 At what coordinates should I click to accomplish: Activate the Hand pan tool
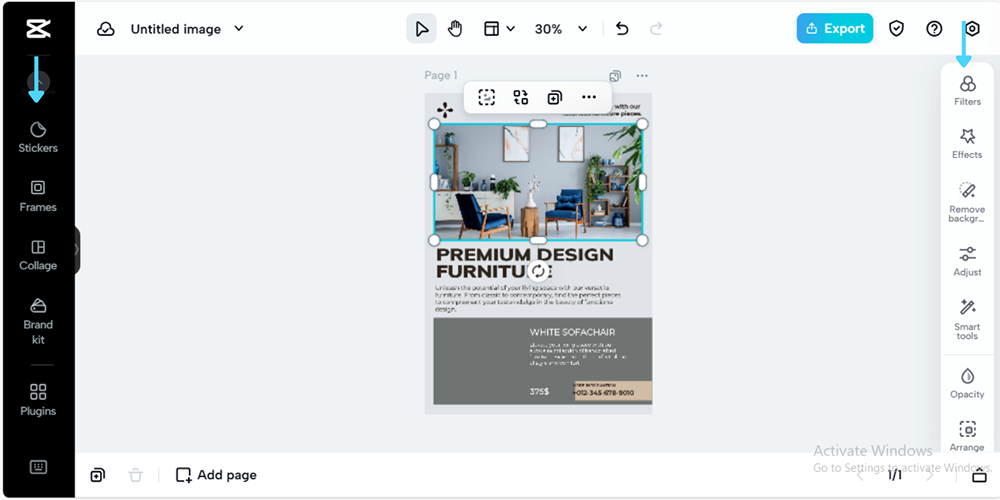coord(455,29)
